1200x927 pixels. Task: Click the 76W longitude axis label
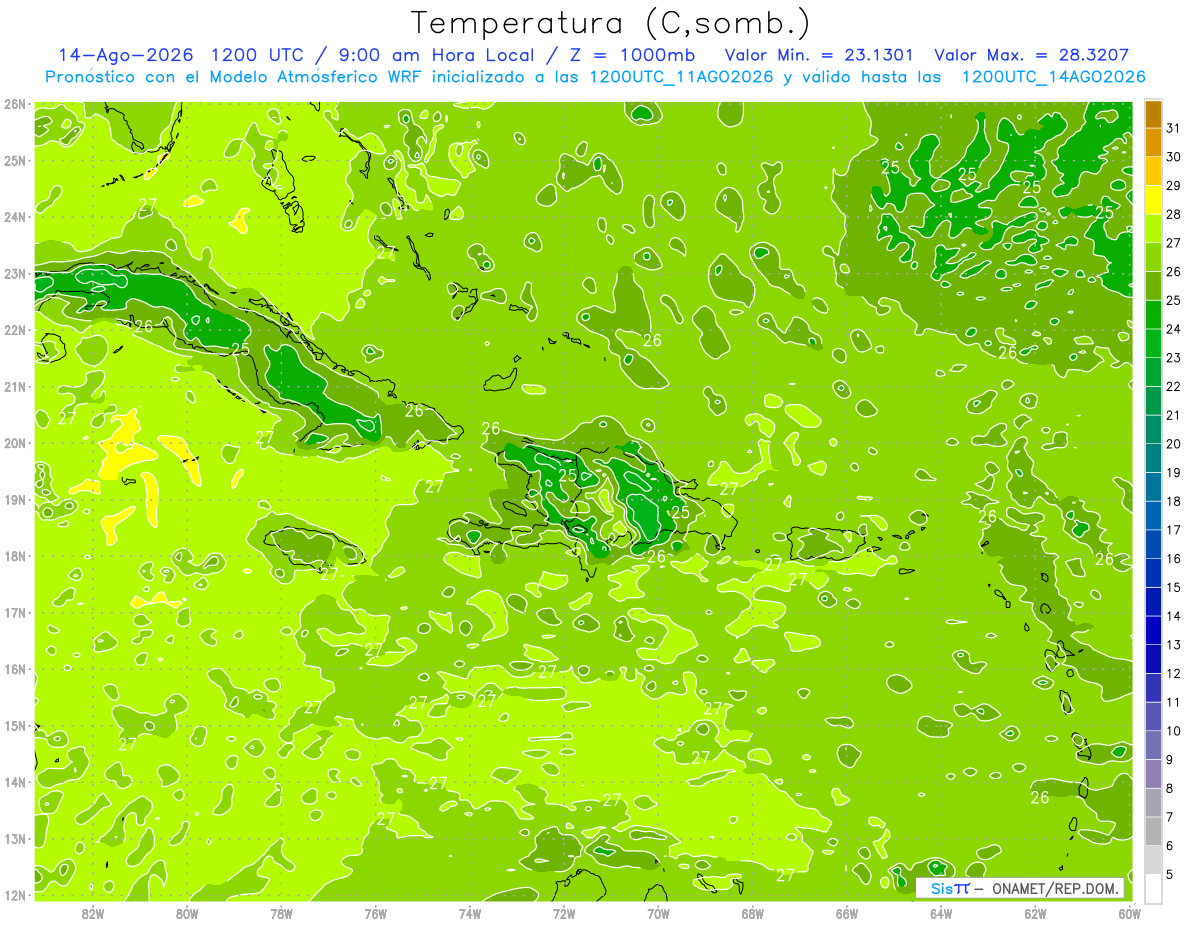(376, 913)
